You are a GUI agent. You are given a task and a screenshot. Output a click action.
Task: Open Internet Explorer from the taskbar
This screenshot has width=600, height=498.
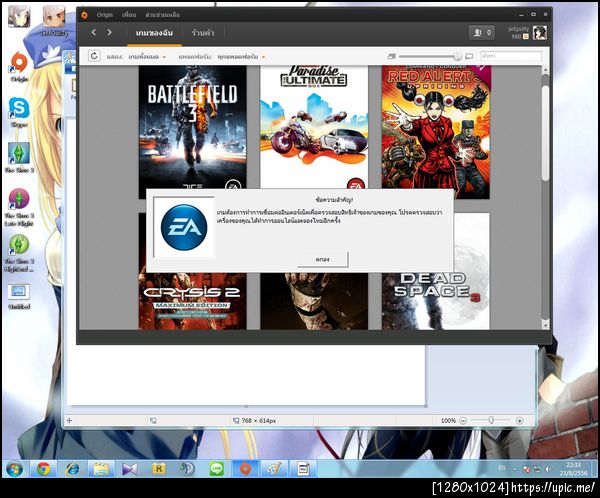[x=73, y=469]
